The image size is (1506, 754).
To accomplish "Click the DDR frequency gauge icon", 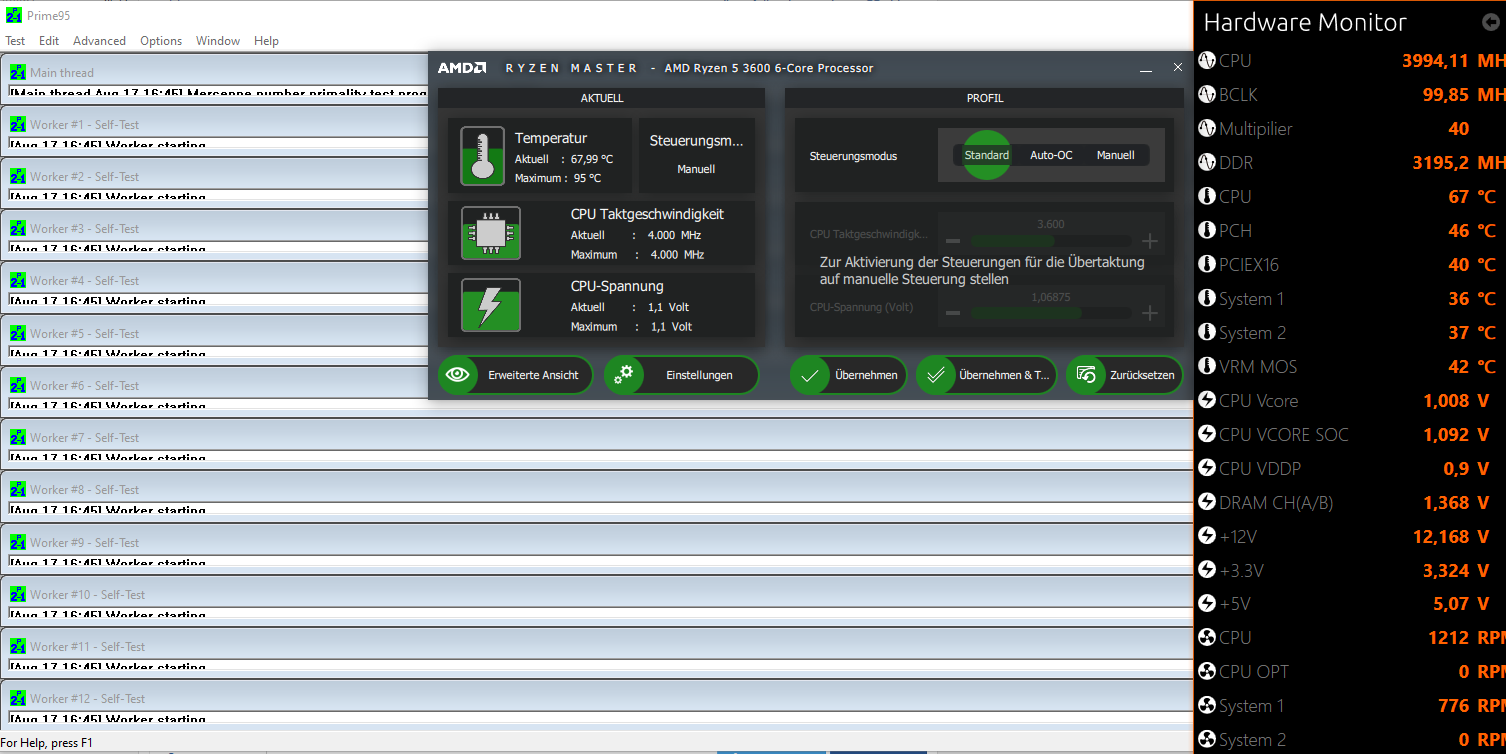I will (x=1207, y=163).
